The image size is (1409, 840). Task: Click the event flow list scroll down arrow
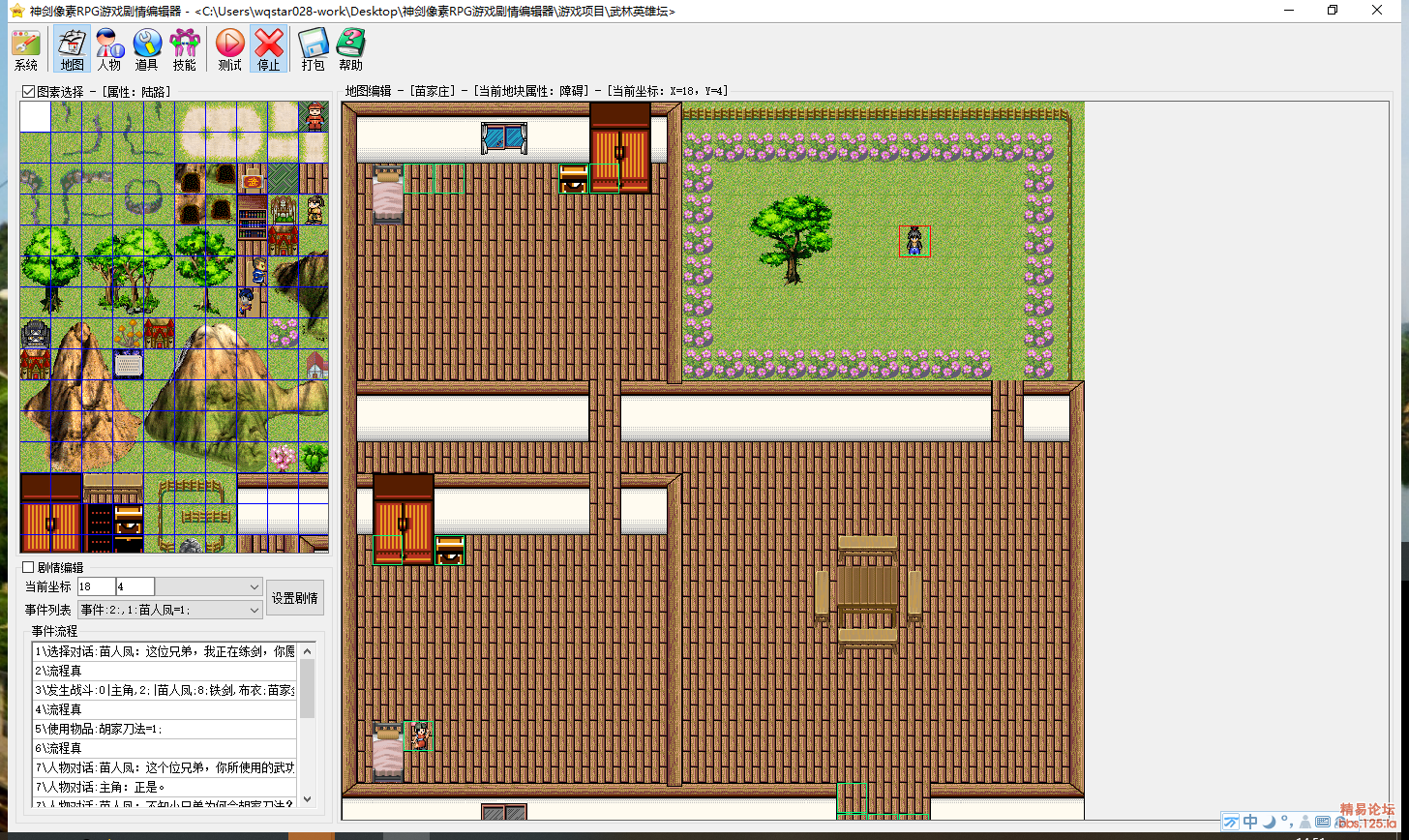pos(308,799)
